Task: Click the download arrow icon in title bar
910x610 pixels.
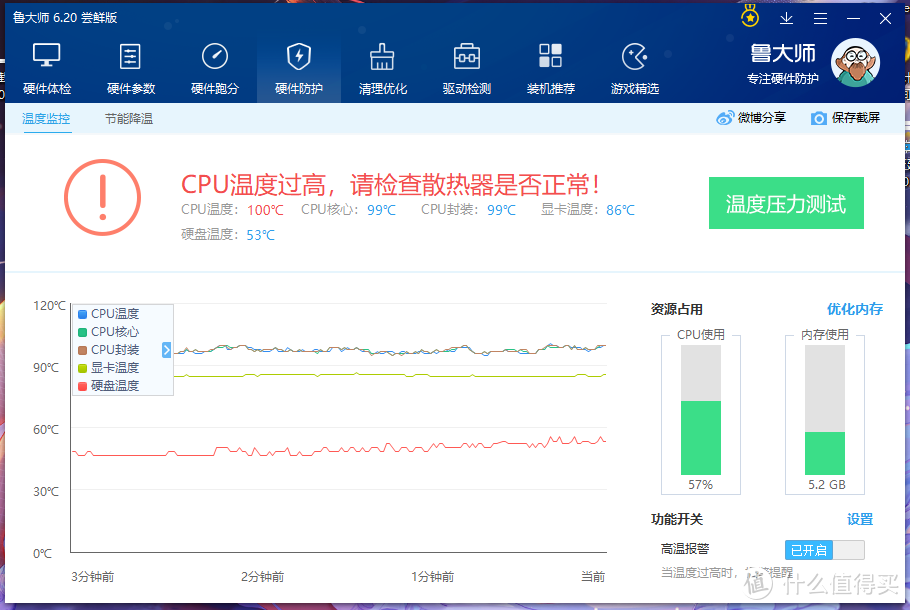Action: [787, 18]
